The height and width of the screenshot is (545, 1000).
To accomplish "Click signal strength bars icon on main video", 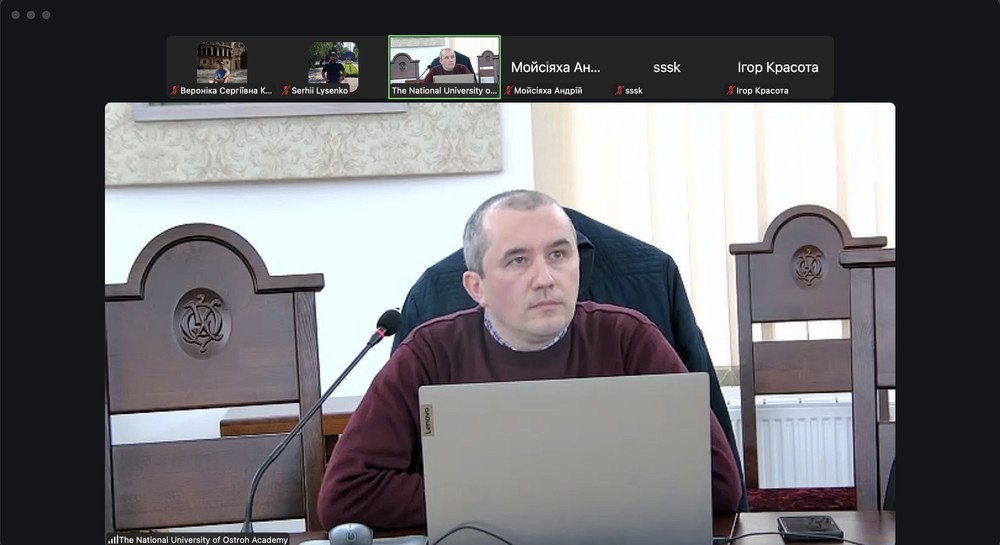I will click(x=112, y=540).
